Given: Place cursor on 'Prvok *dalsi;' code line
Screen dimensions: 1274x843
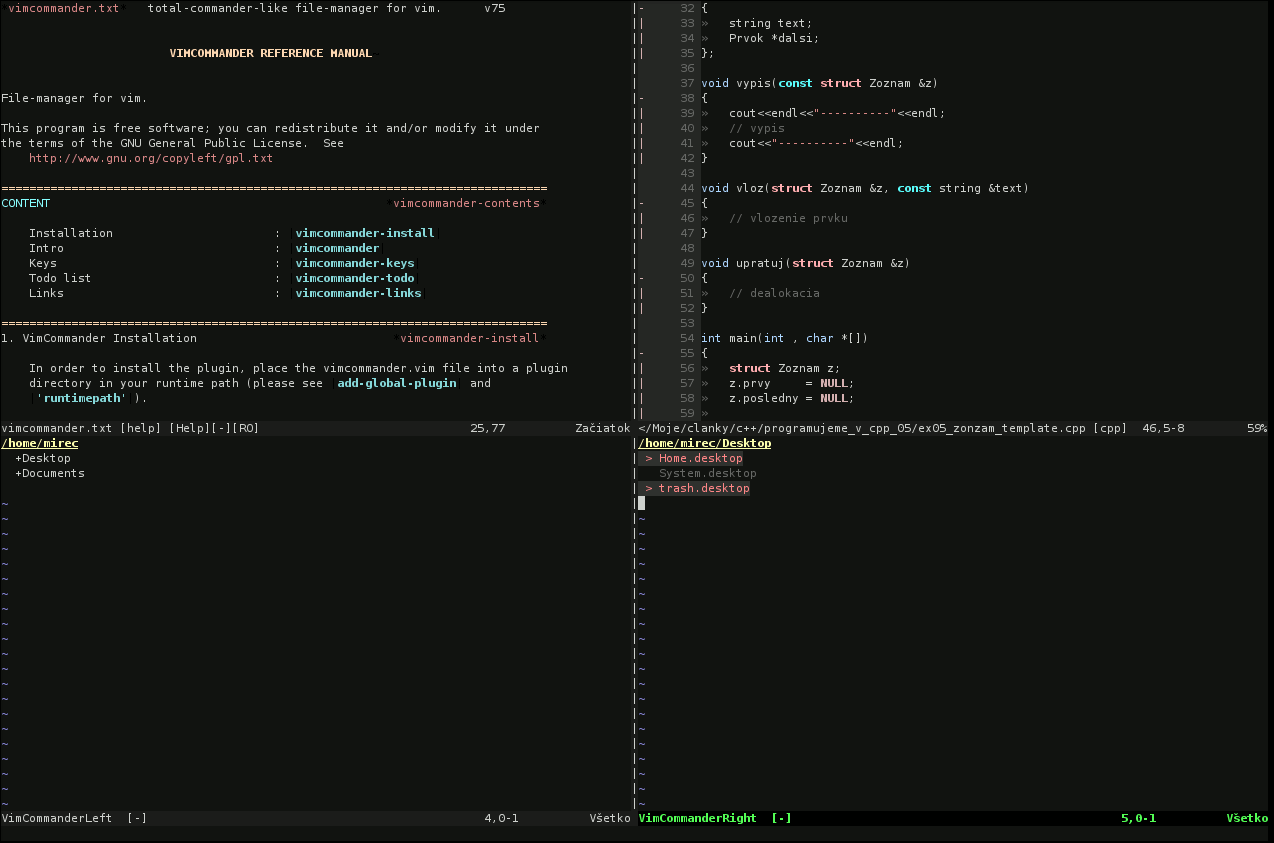Looking at the screenshot, I should (x=774, y=38).
